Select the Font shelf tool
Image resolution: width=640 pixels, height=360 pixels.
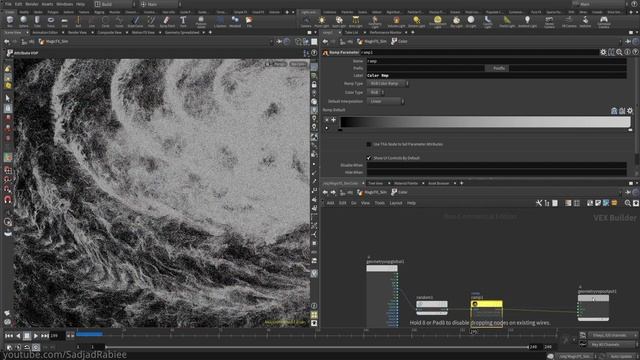(x=183, y=21)
